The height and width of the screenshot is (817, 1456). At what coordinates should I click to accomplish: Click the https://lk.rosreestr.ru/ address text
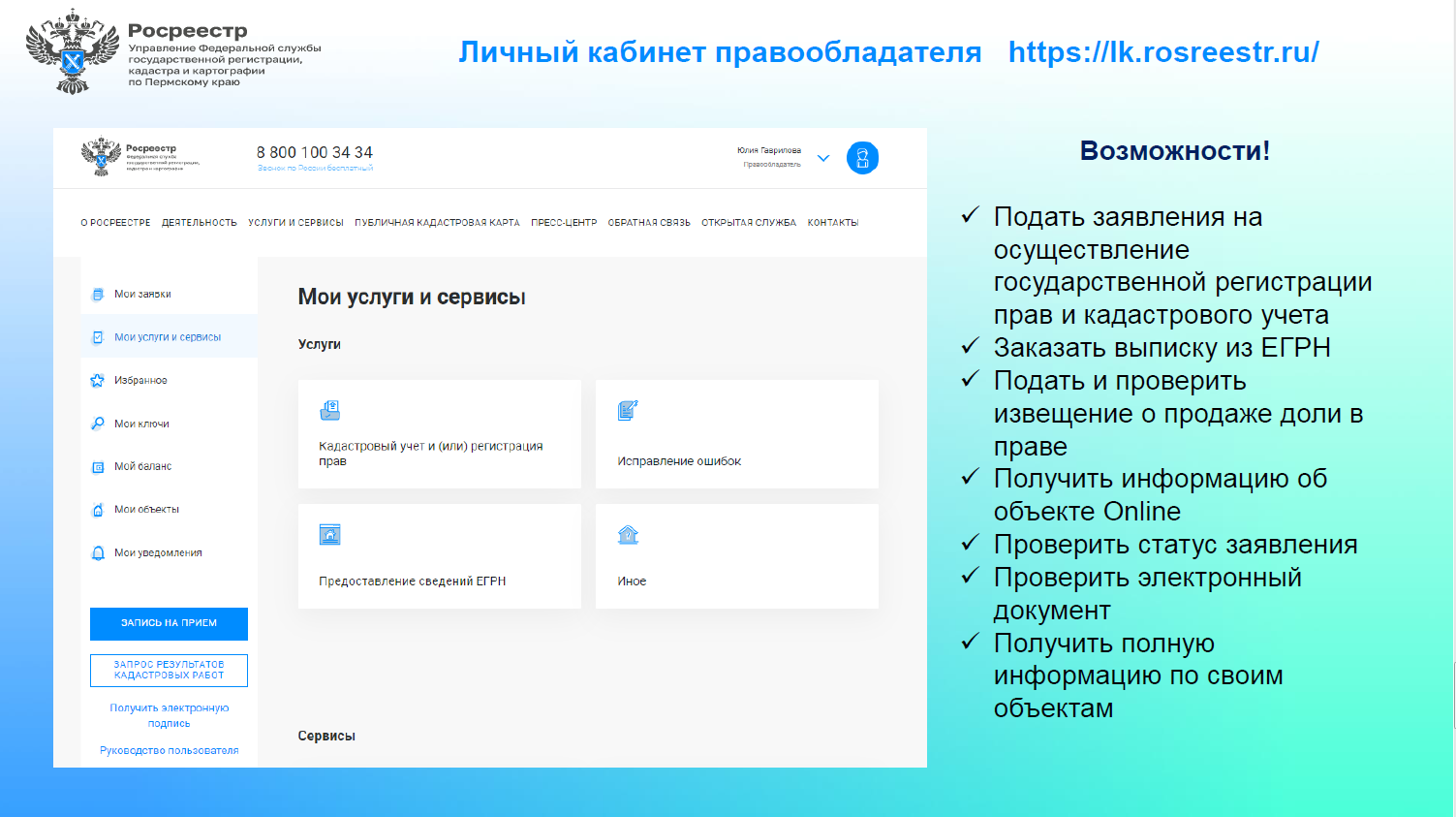click(1163, 52)
